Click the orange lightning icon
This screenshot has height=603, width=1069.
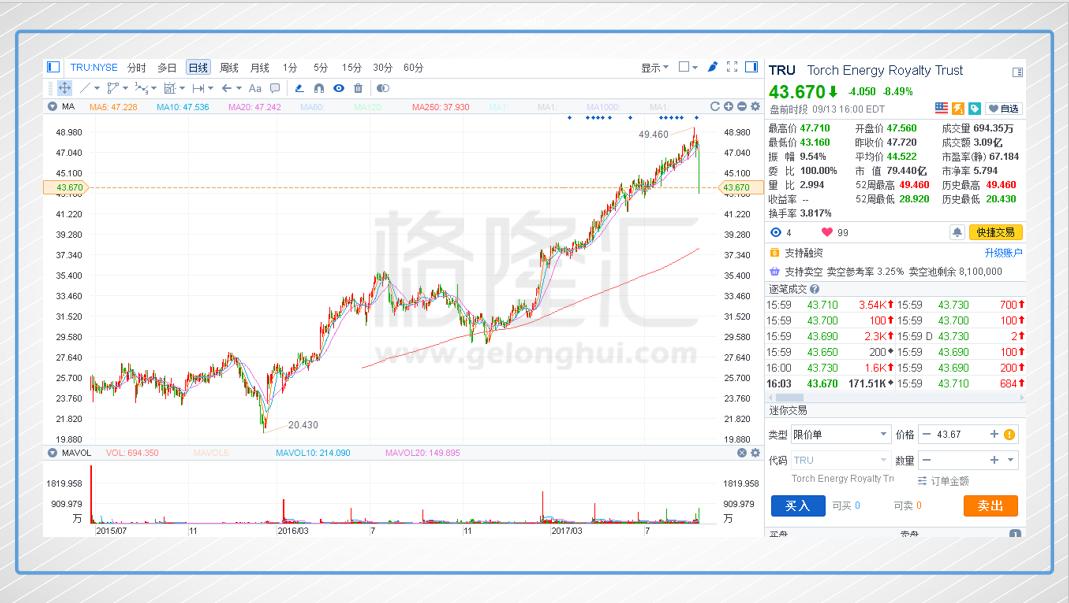958,108
